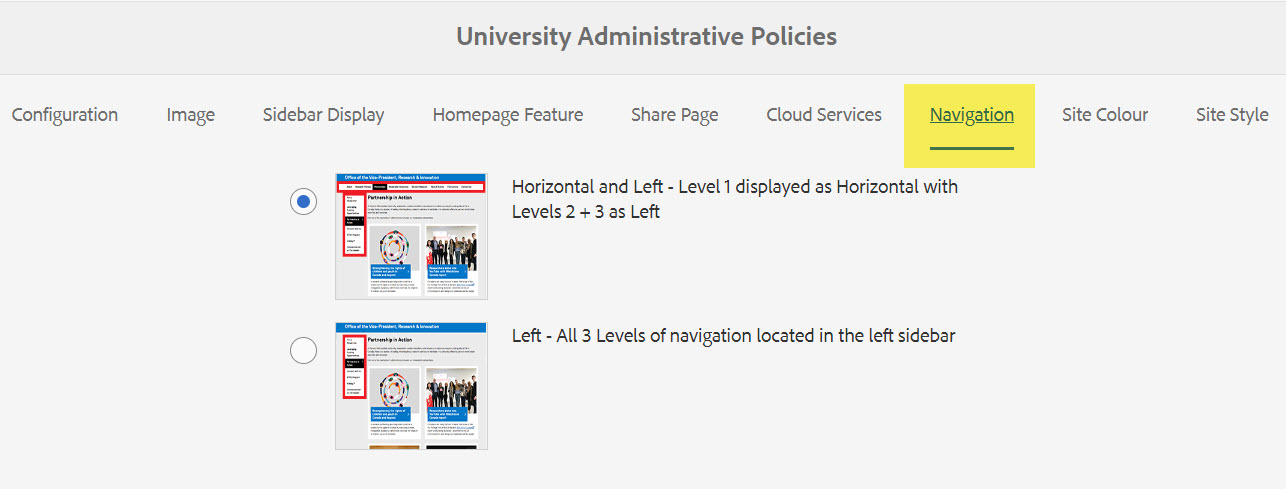Select the Horizontal and Left radio button
1286x489 pixels.
tap(303, 201)
